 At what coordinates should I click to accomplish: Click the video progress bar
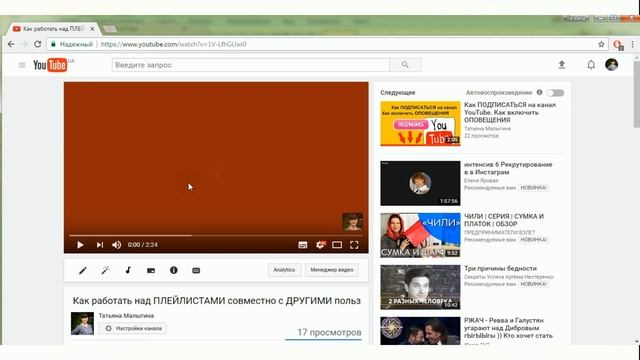click(216, 236)
